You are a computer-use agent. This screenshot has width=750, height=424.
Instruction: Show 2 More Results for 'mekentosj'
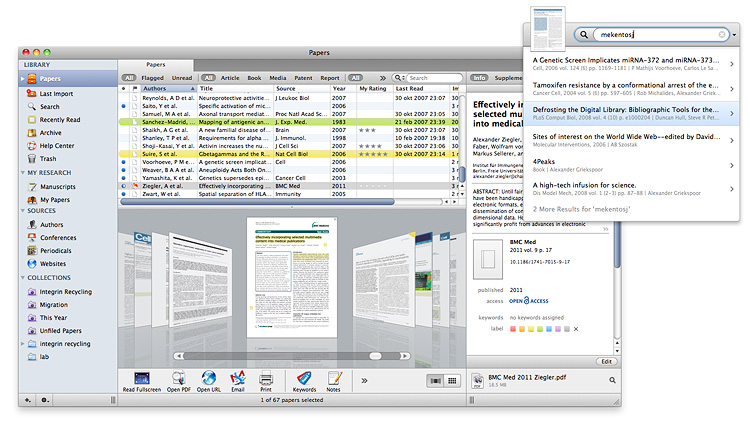pyautogui.click(x=581, y=209)
